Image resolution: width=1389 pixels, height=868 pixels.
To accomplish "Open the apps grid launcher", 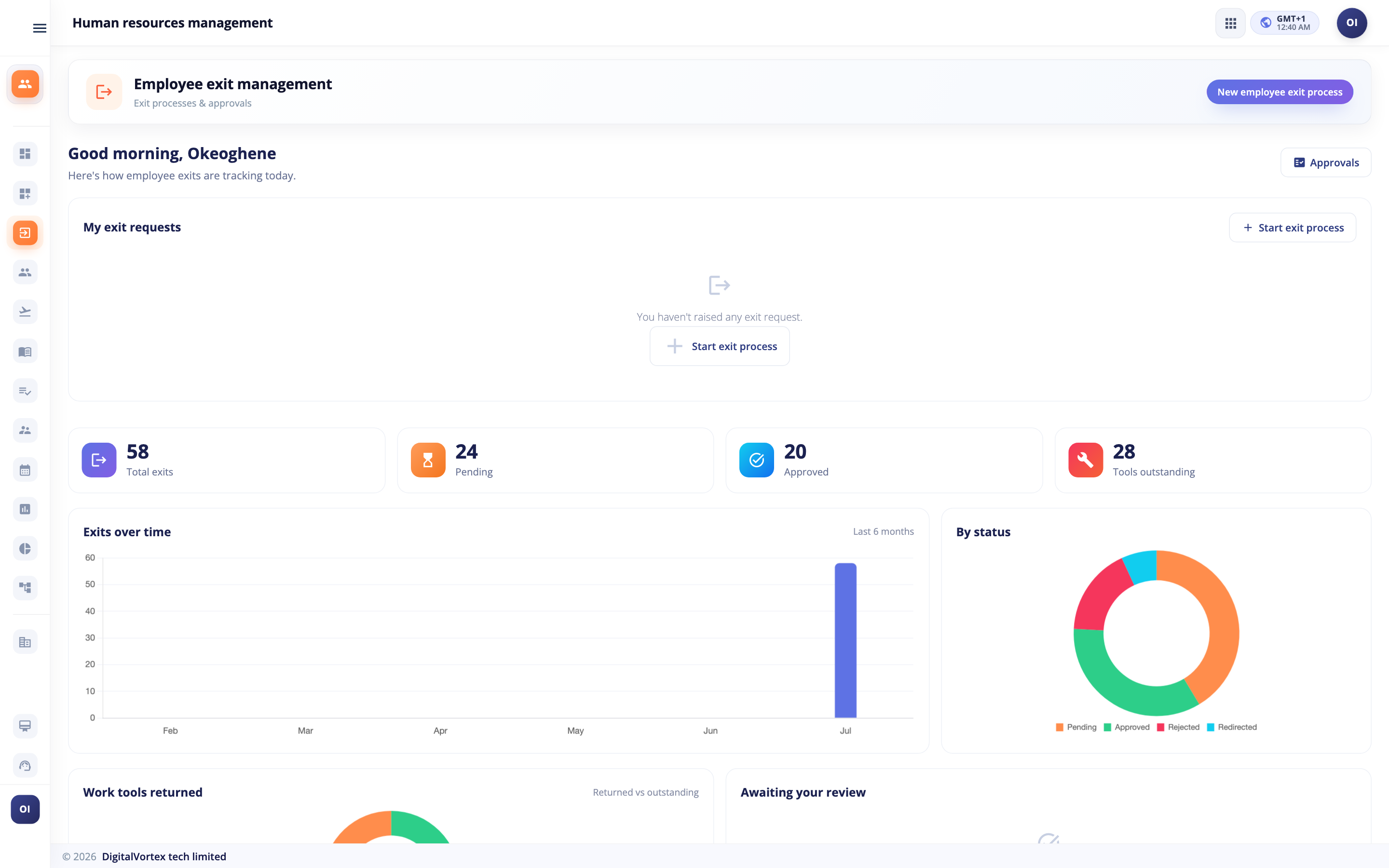I will (x=1230, y=23).
